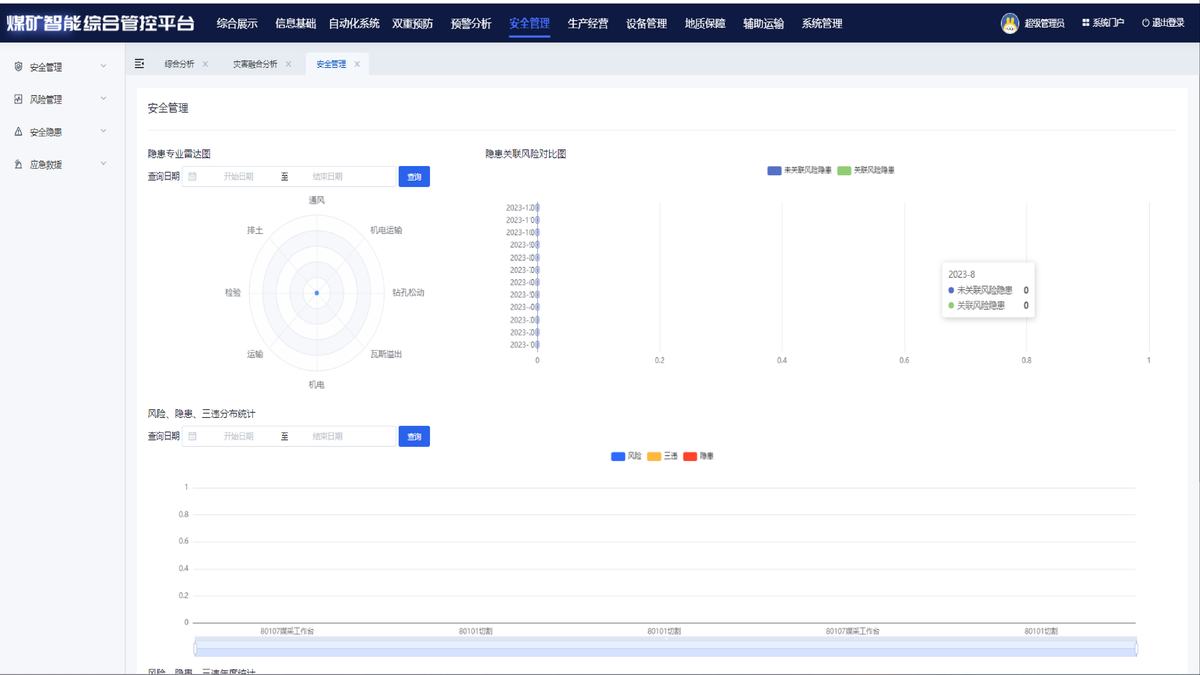This screenshot has width=1200, height=675.
Task: Expand the 应急救援 sidebar chevron
Action: click(x=103, y=164)
